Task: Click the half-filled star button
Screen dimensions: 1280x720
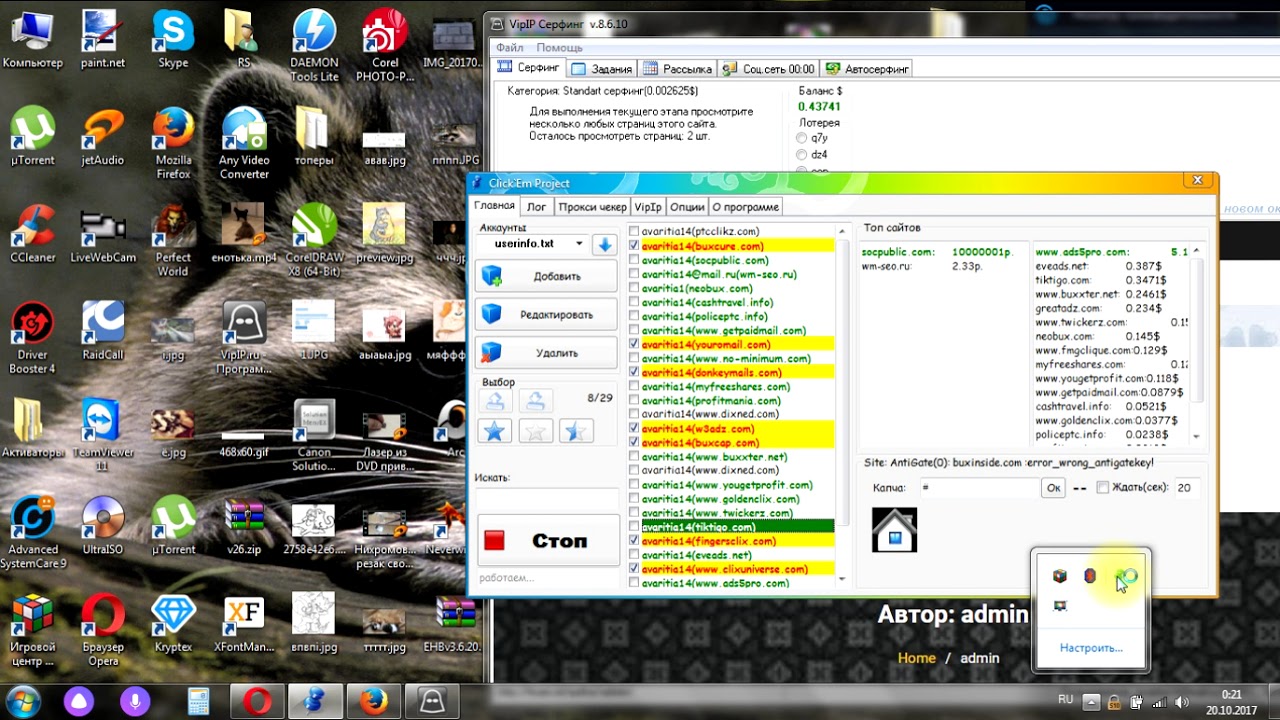Action: (x=576, y=432)
